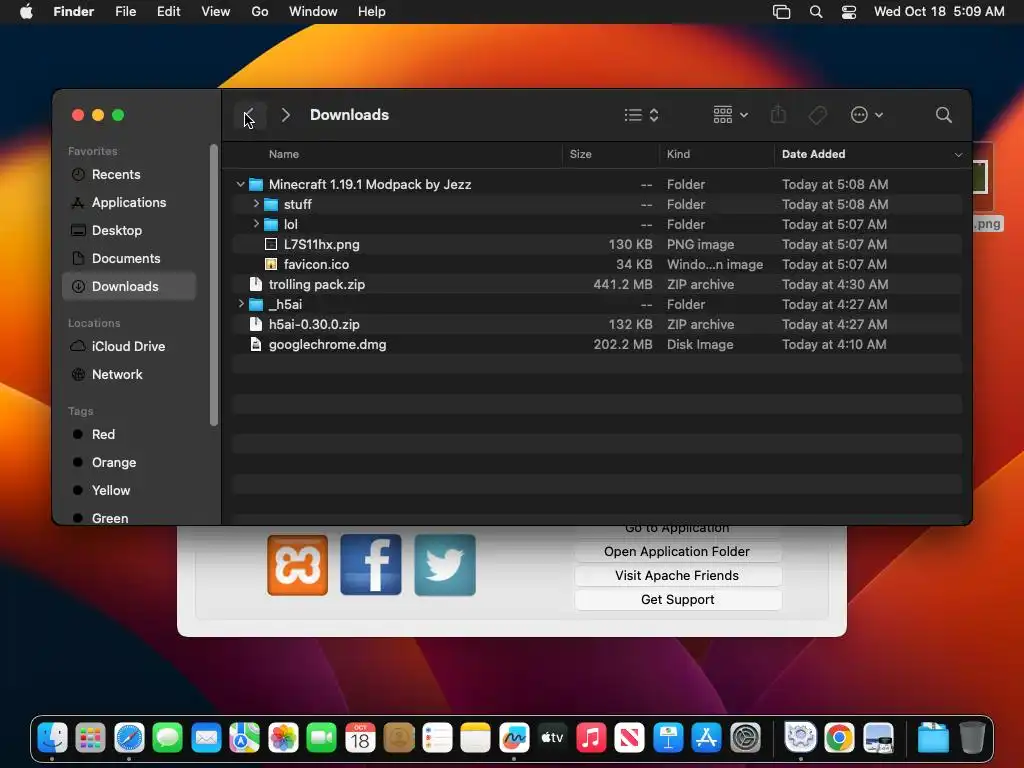Select the Minecraft 1.19.1 Modpack by Jezz row
The width and height of the screenshot is (1024, 768).
(x=597, y=184)
